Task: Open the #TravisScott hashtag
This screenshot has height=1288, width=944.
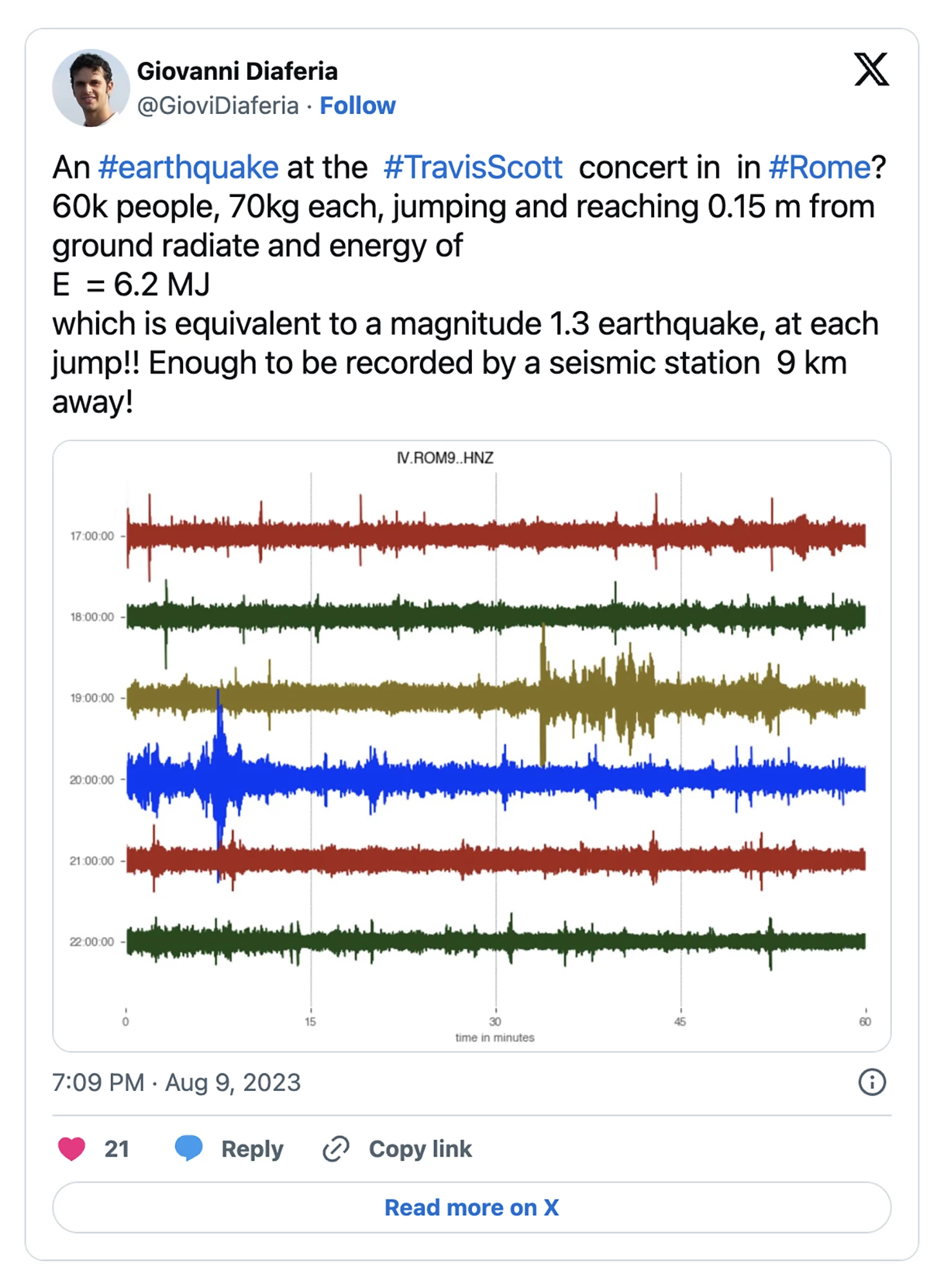Action: [x=473, y=167]
